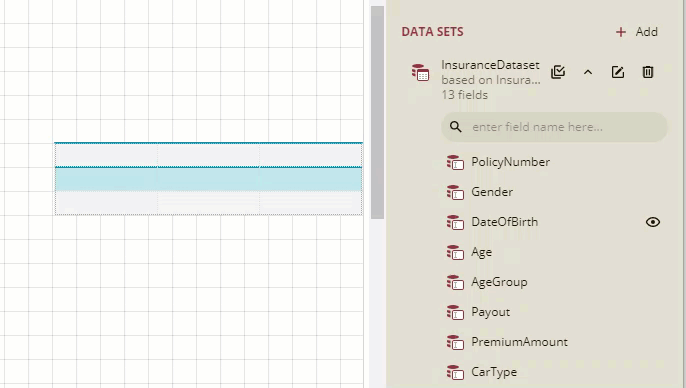This screenshot has height=388, width=686.
Task: Select the DateOfBirth field
Action: click(x=504, y=222)
